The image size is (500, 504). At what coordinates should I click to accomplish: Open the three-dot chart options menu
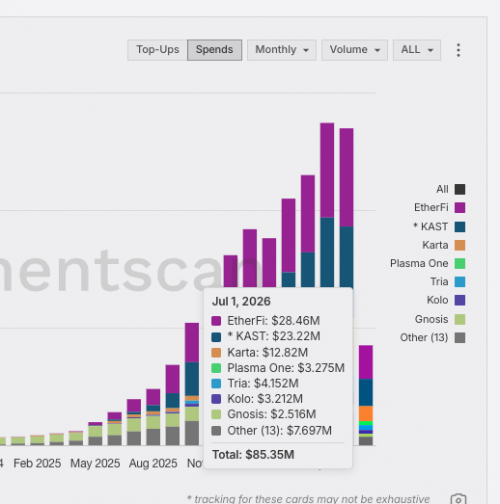pyautogui.click(x=458, y=50)
